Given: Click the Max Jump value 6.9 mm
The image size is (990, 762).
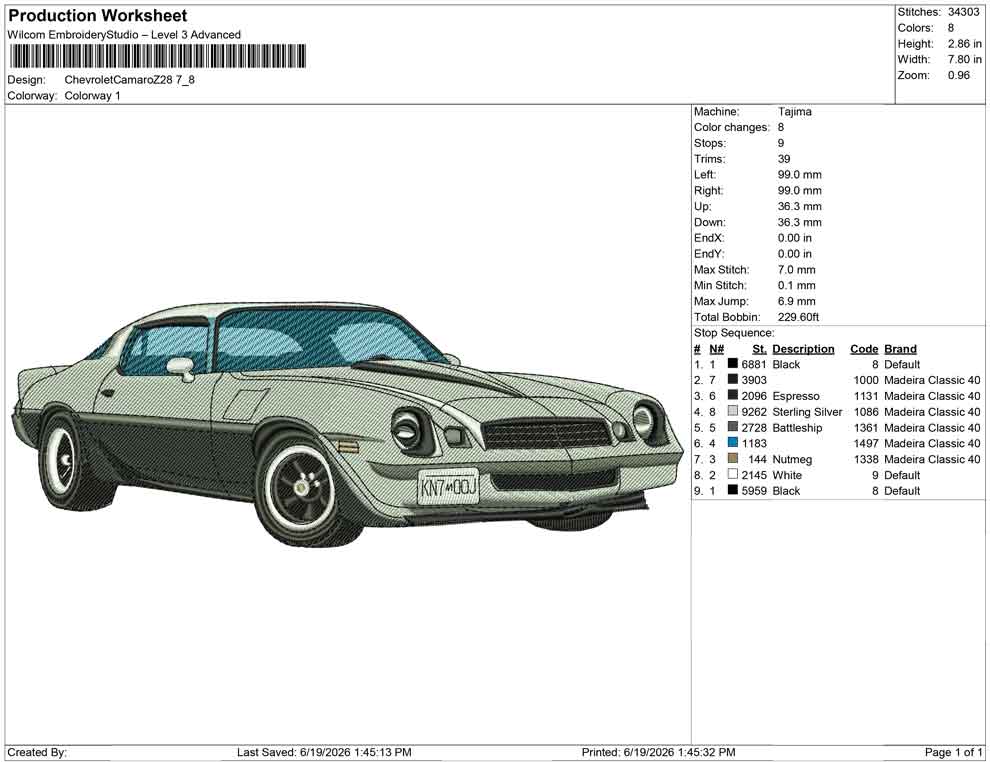Looking at the screenshot, I should [796, 301].
